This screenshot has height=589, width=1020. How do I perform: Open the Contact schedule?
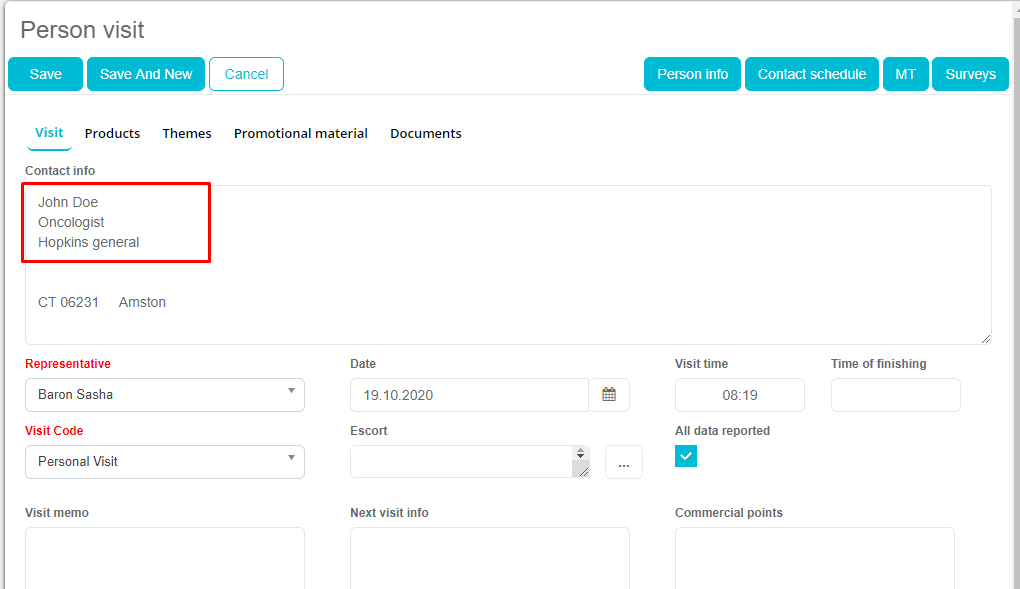tap(812, 74)
